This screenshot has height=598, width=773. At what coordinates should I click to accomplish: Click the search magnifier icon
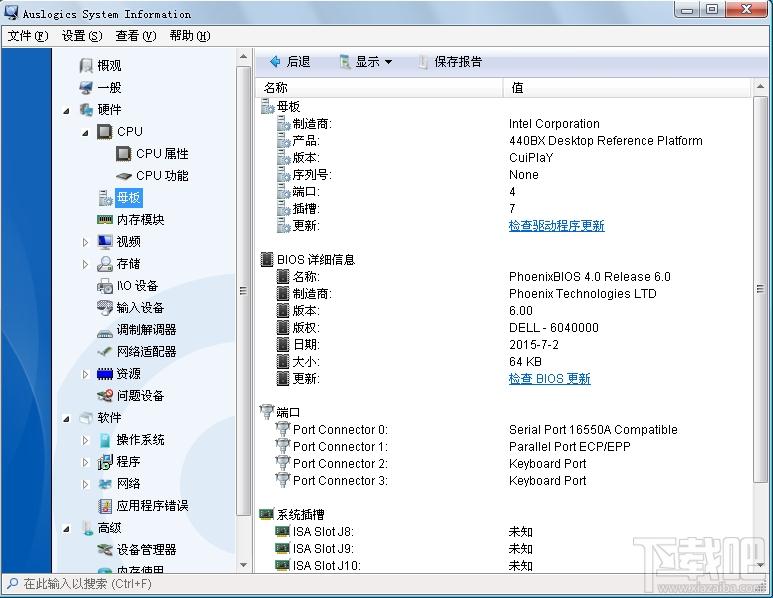pyautogui.click(x=12, y=583)
